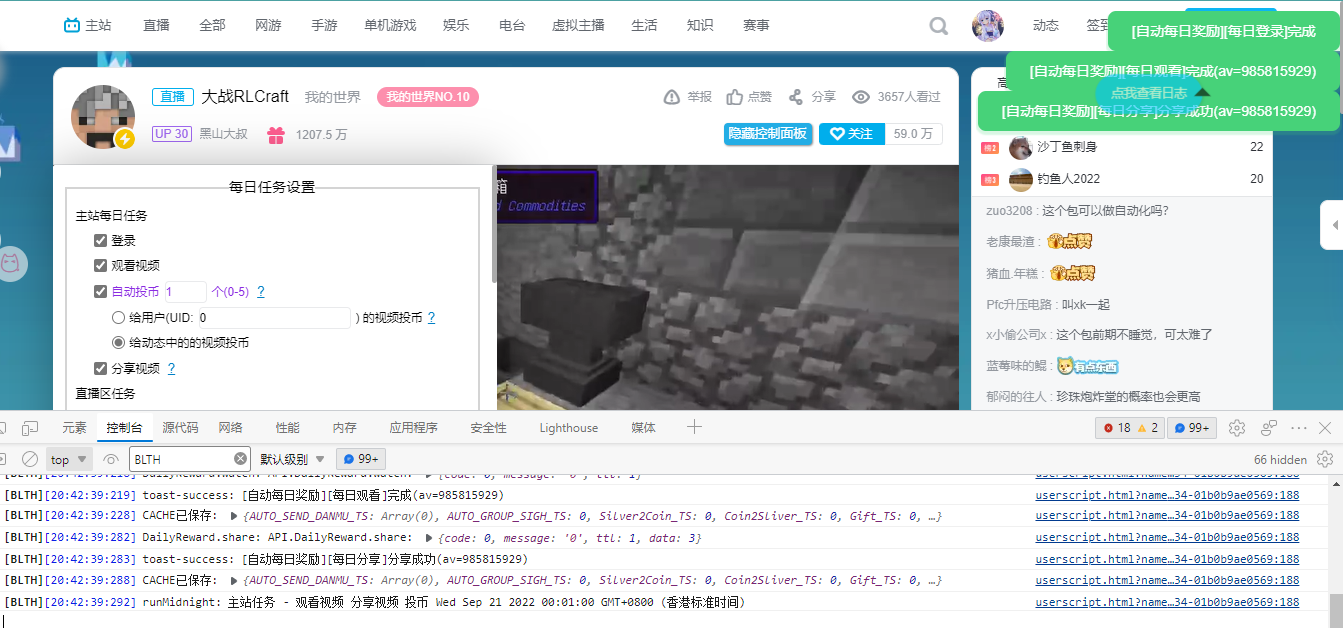Click the 隐藏控制面板 button
This screenshot has width=1343, height=628.
coord(767,133)
